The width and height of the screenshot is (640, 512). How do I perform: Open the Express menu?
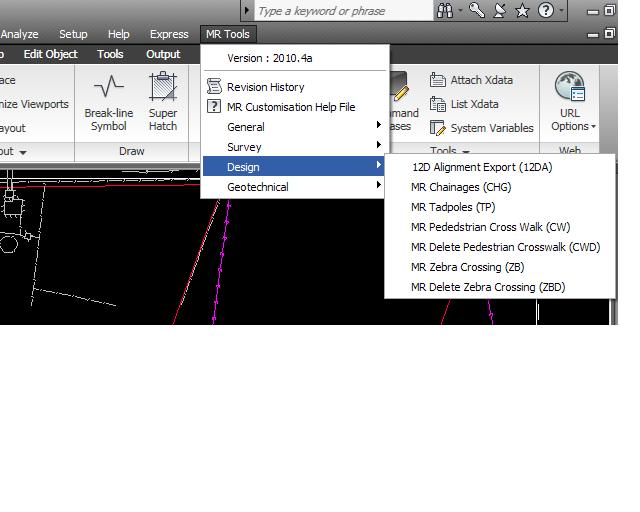pyautogui.click(x=169, y=34)
